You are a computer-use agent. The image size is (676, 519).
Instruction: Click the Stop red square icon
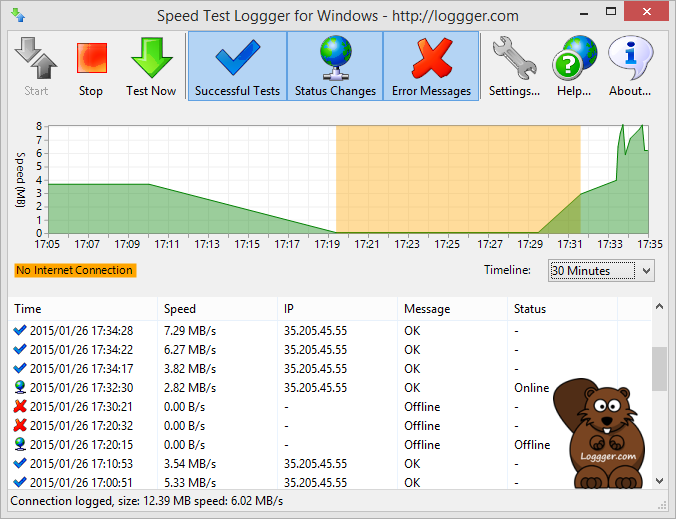click(91, 58)
